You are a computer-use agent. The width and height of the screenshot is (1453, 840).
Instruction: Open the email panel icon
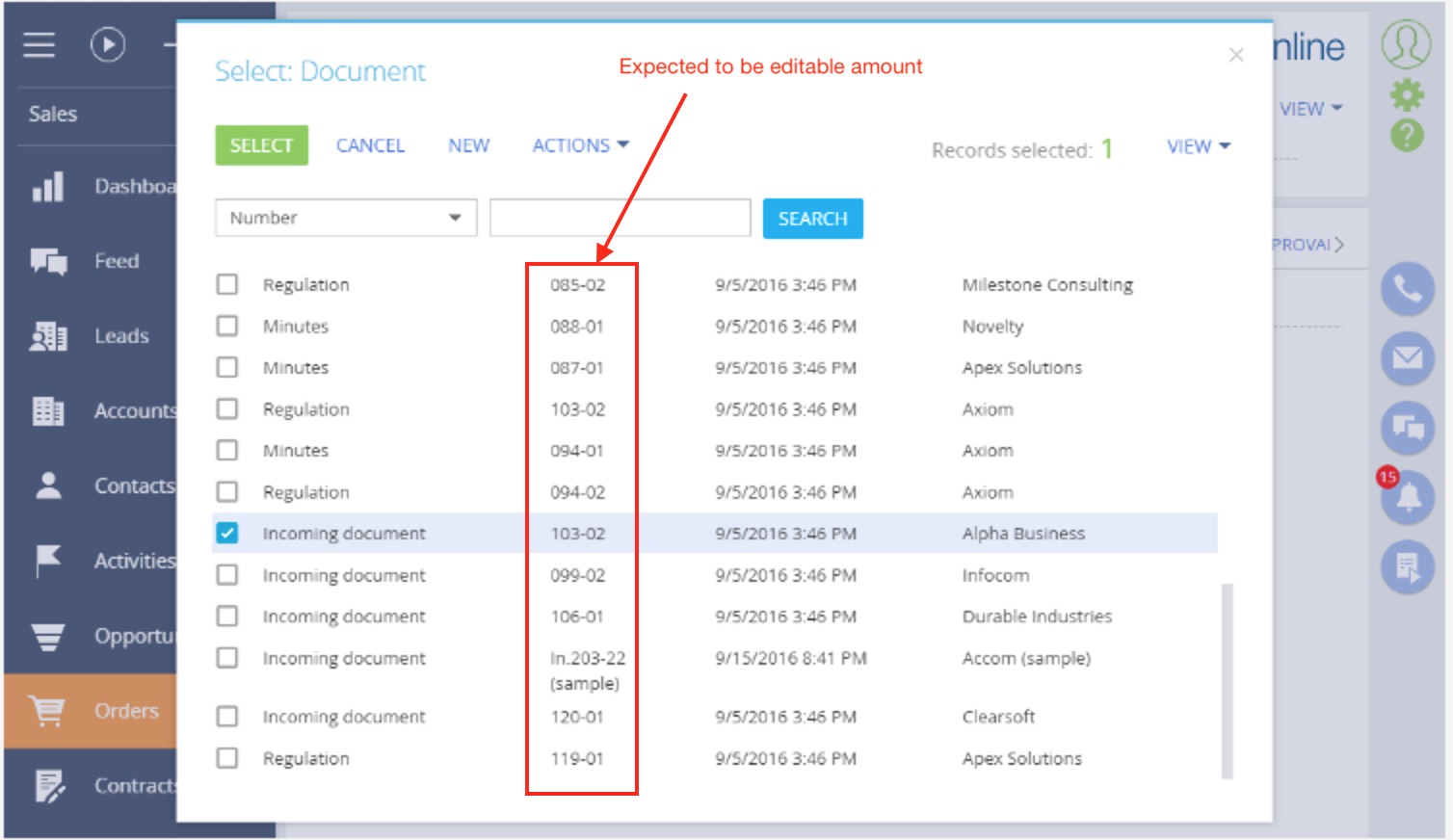[x=1408, y=358]
